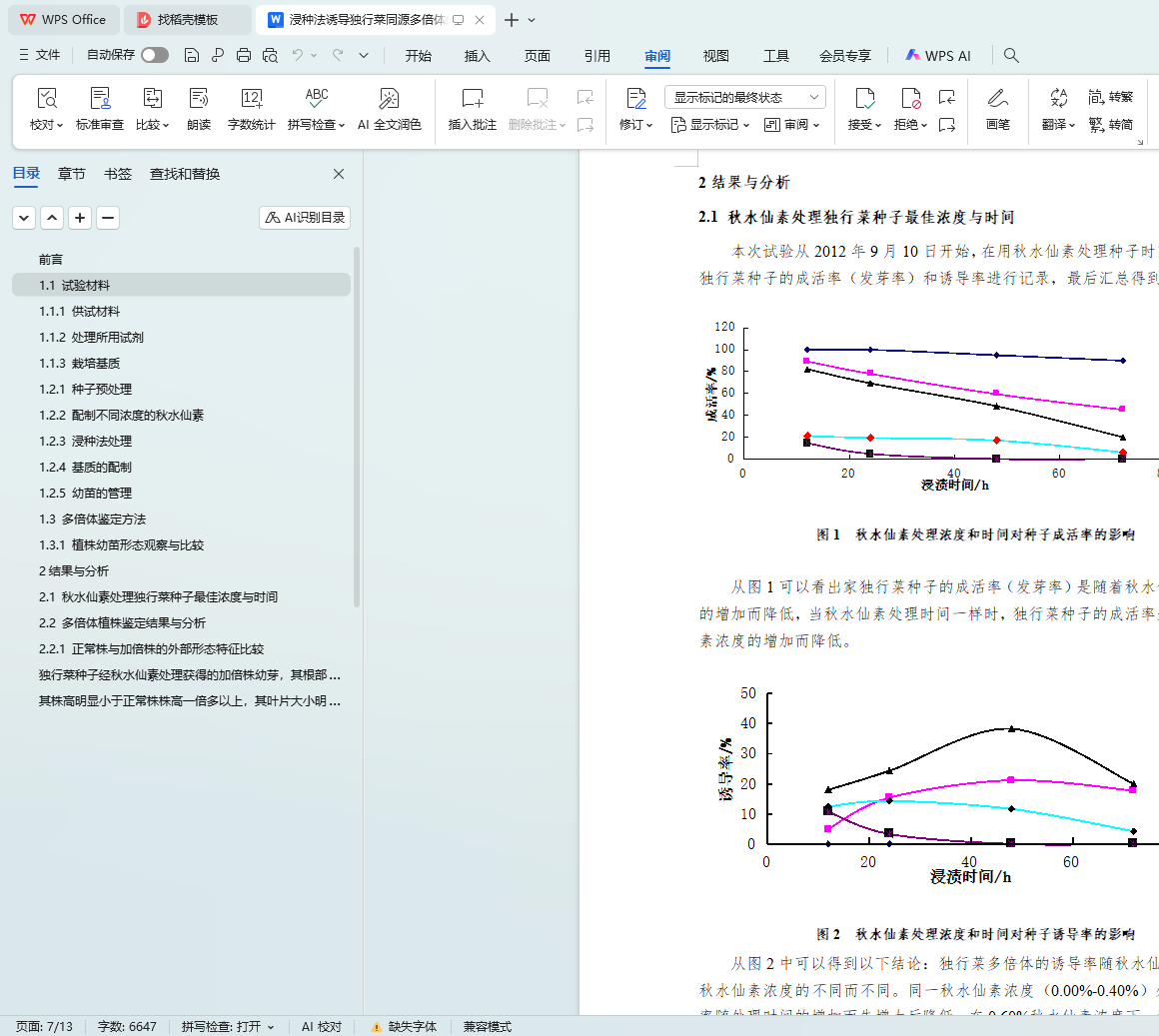Image resolution: width=1159 pixels, height=1036 pixels.
Task: Switch to the 引用 ribbon tab
Action: point(597,56)
